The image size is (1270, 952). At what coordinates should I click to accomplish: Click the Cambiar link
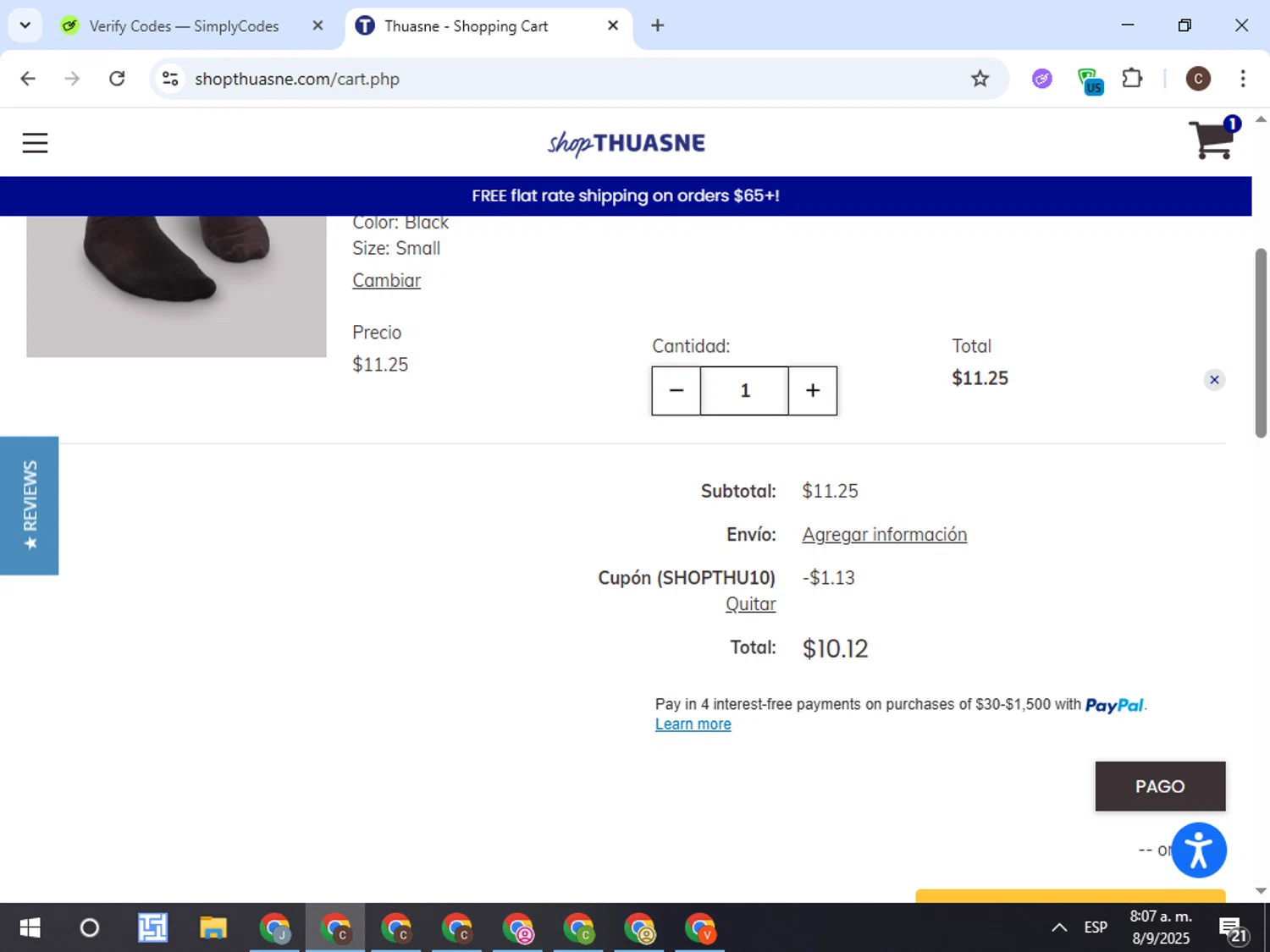[x=386, y=280]
